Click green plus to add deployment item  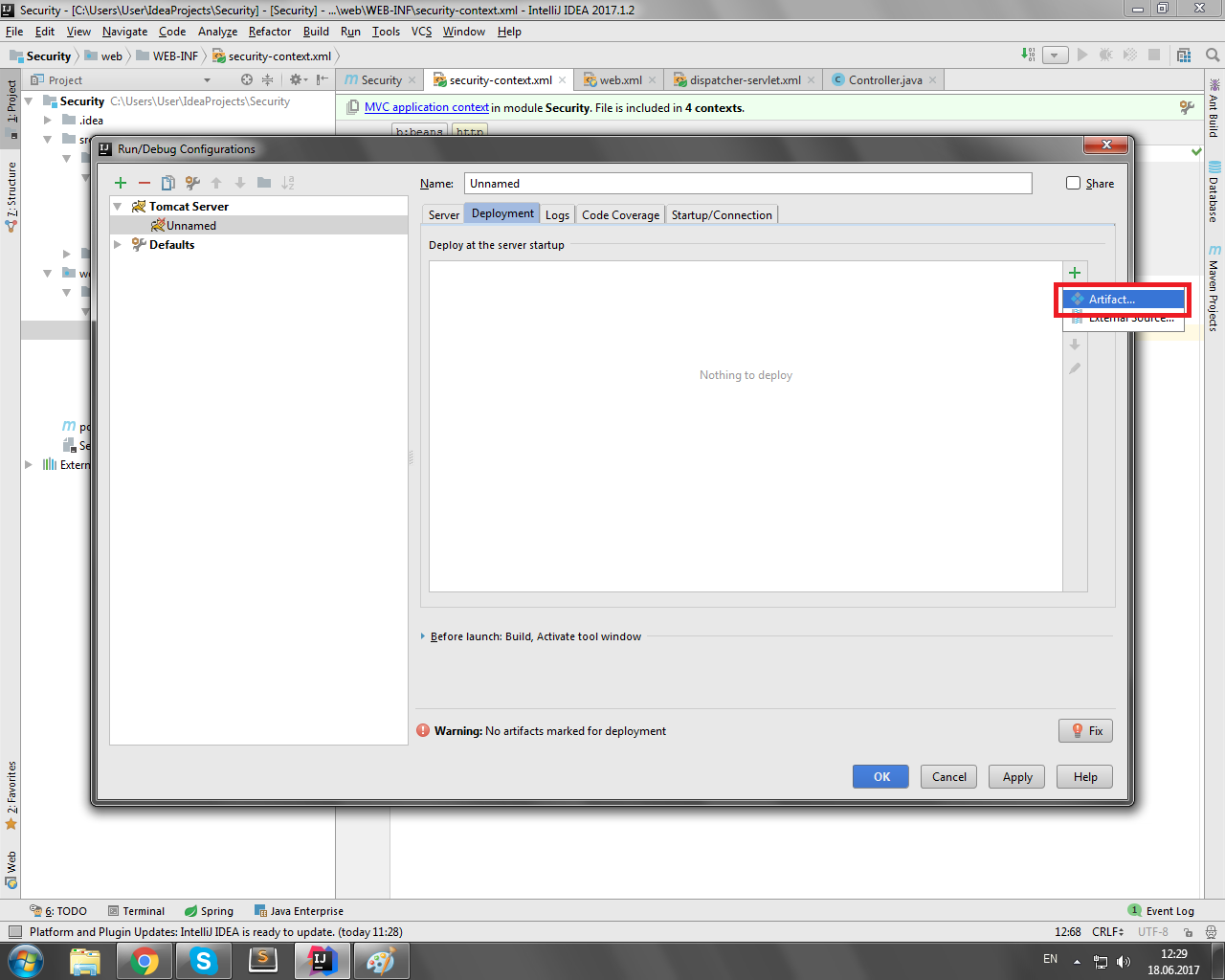(1075, 273)
